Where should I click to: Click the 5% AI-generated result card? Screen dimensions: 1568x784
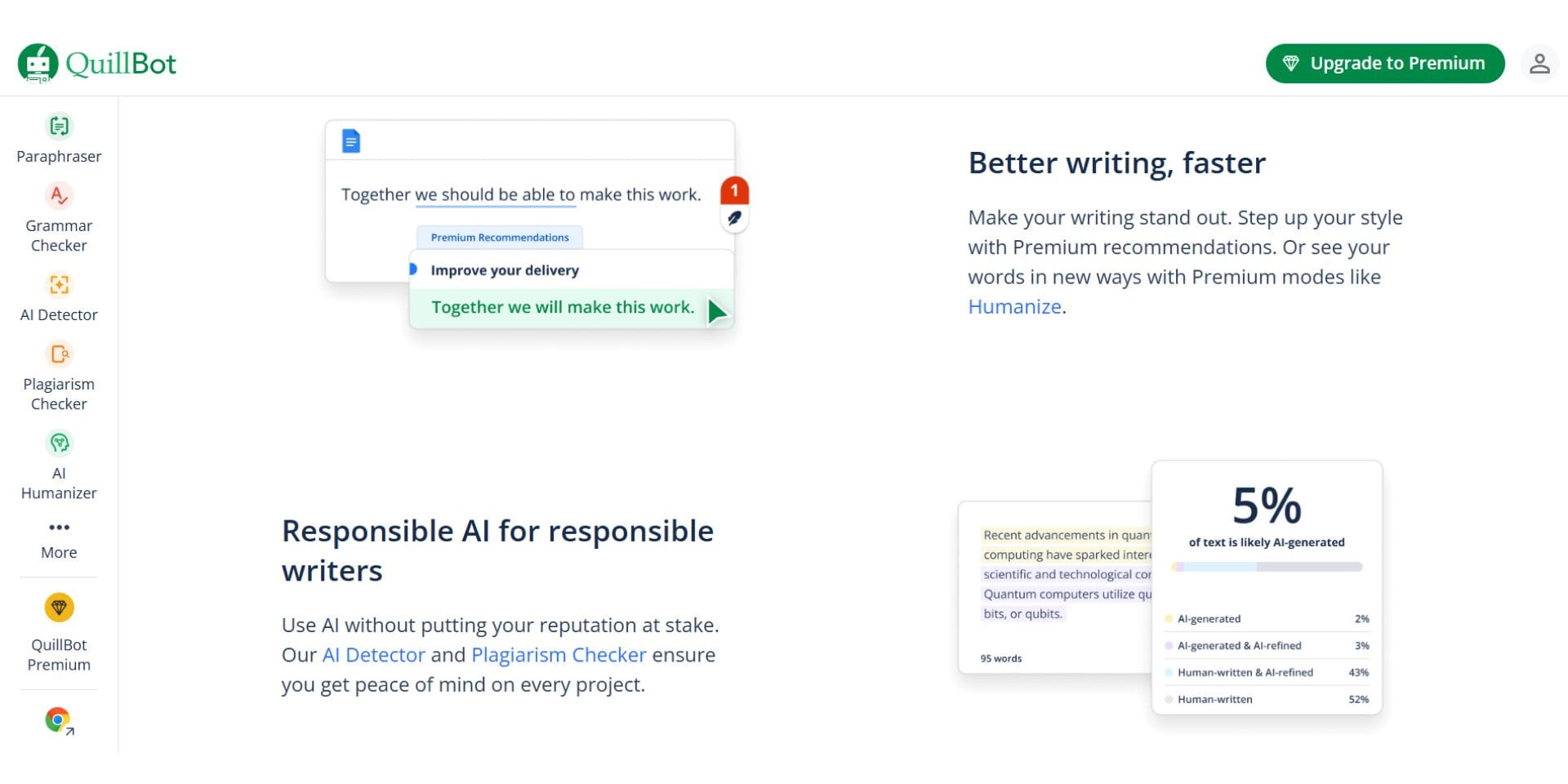pos(1266,514)
